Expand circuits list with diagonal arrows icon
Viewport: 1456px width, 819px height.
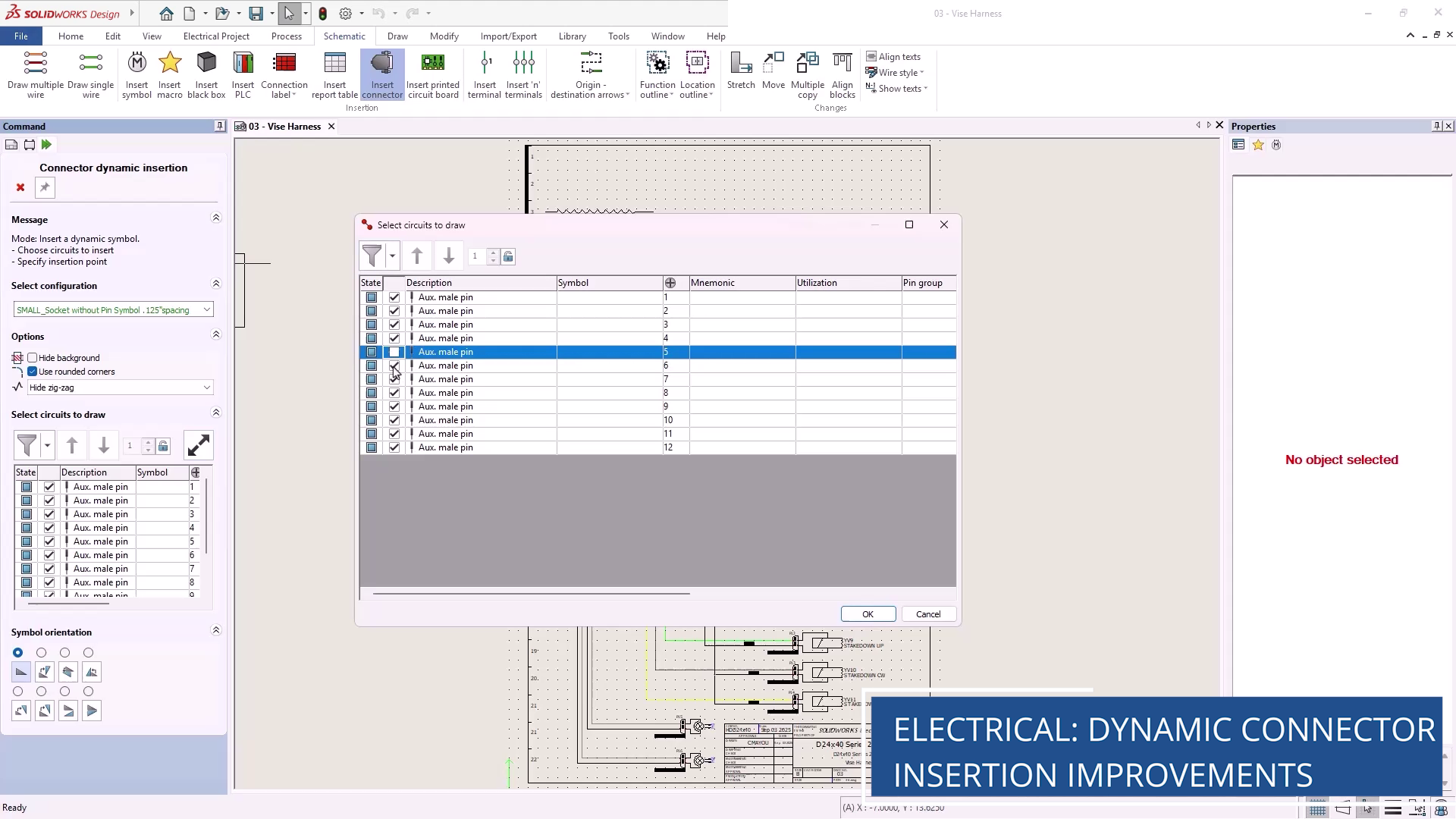(x=199, y=446)
